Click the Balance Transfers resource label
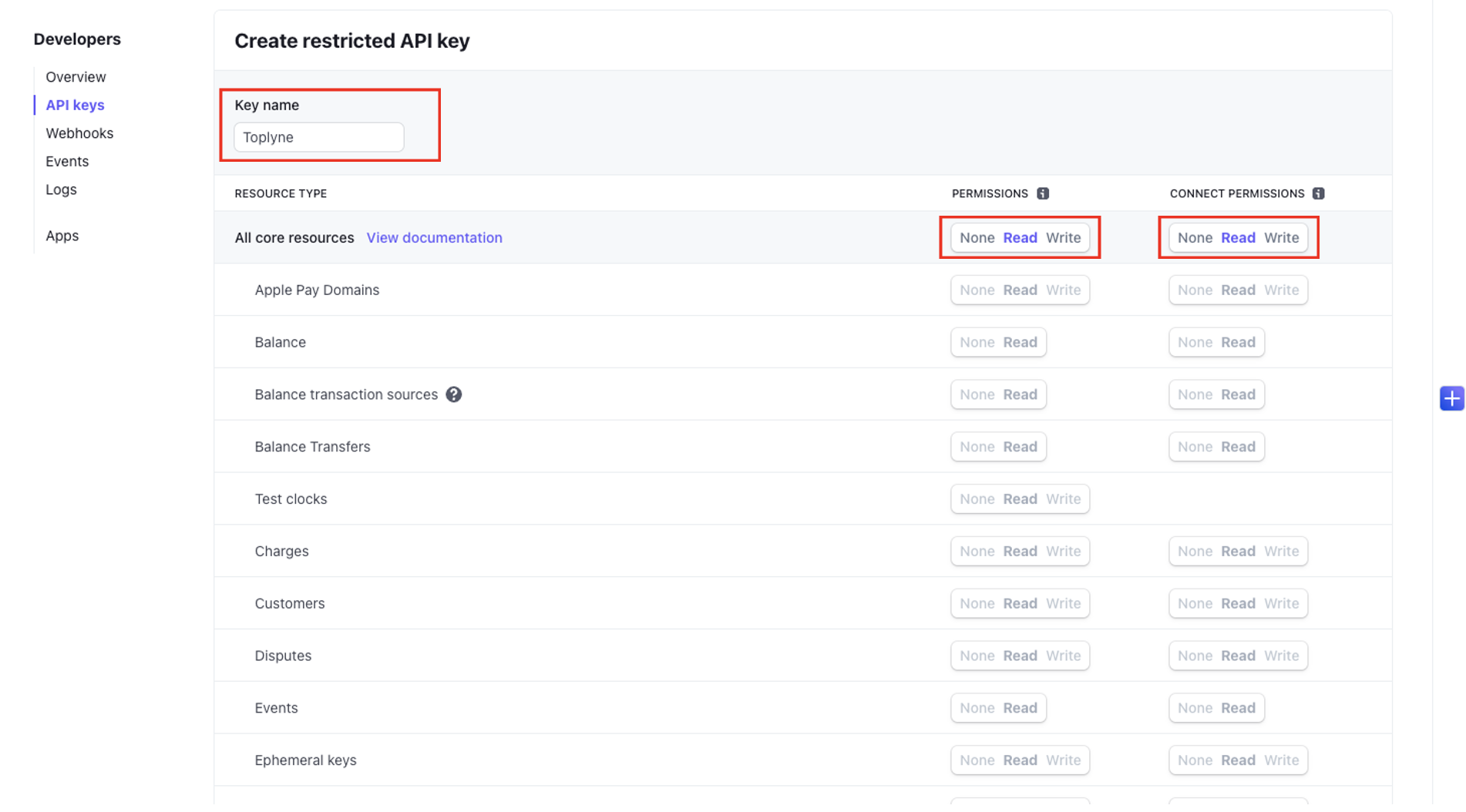1466x812 pixels. [x=312, y=447]
